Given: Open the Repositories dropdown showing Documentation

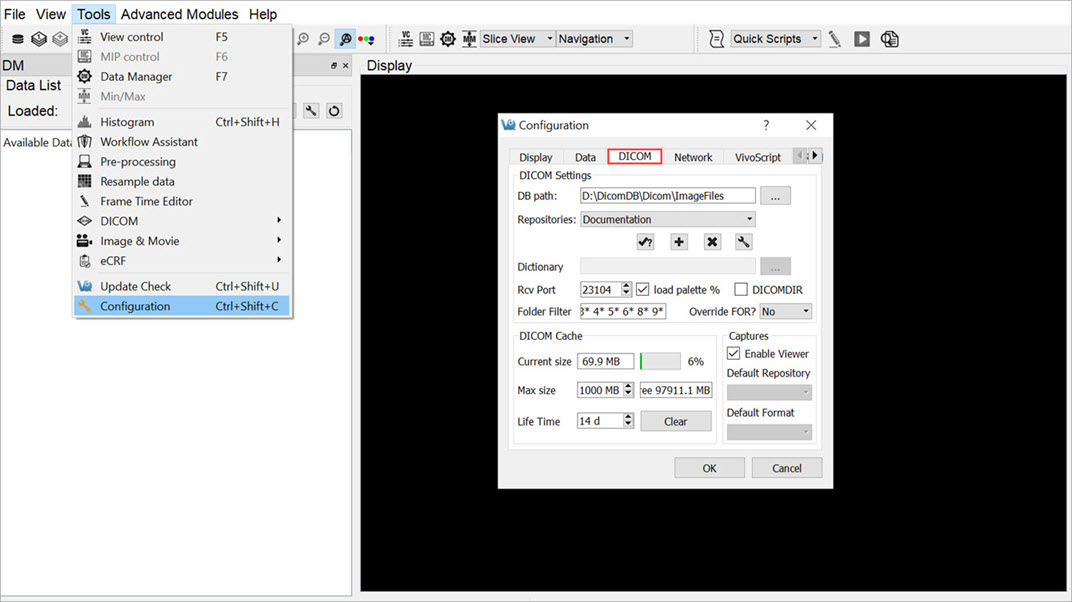Looking at the screenshot, I should point(667,220).
